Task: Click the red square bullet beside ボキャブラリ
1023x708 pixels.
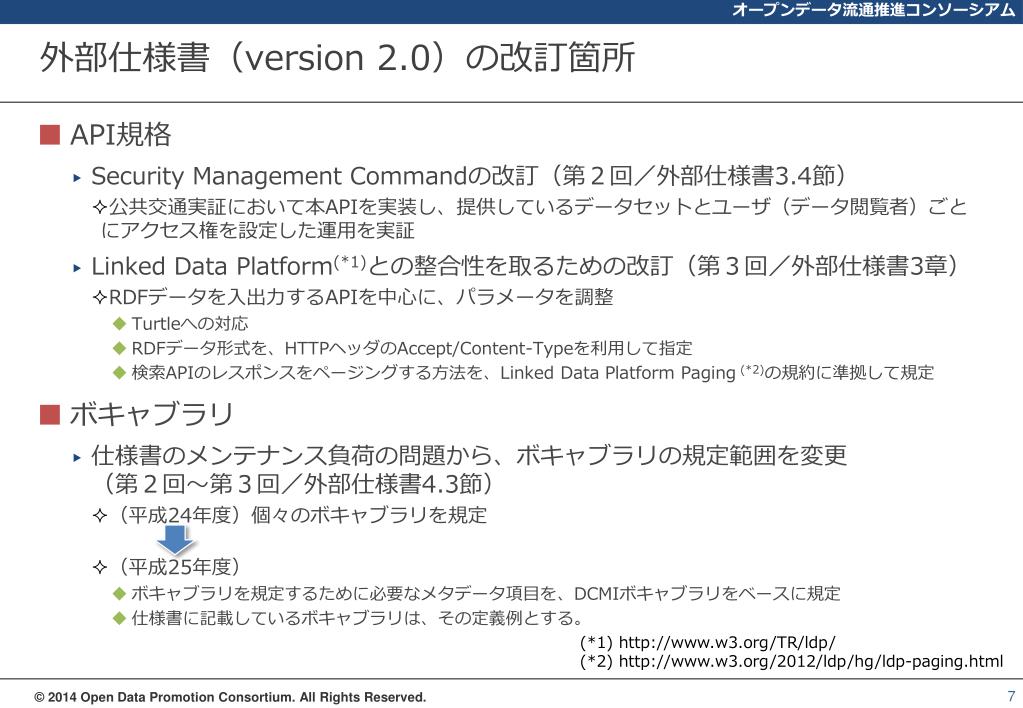Action: coord(50,414)
